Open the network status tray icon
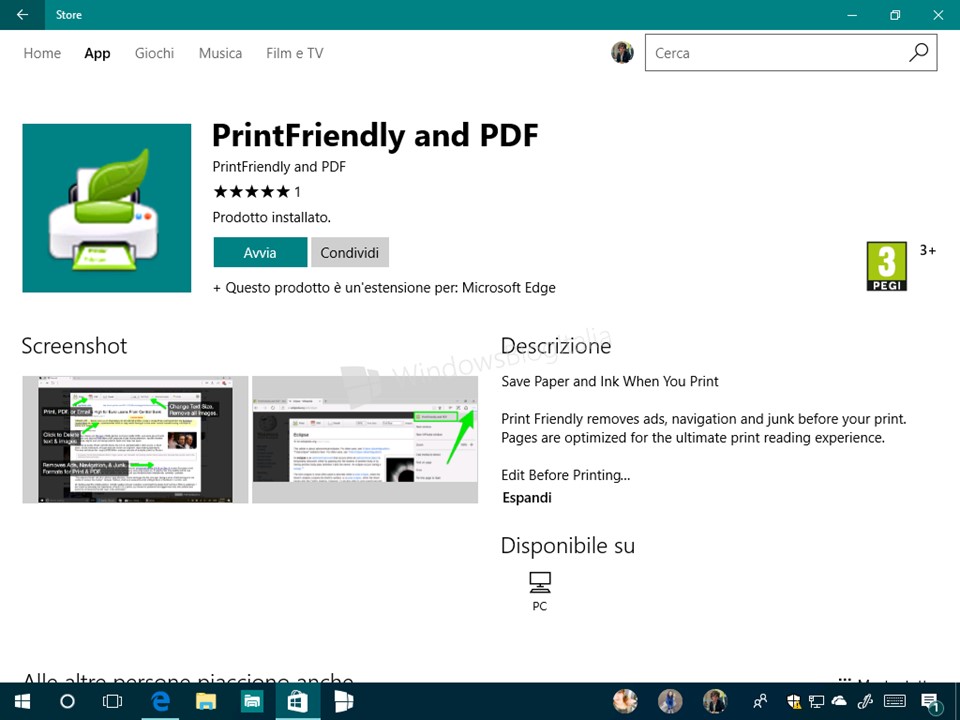The height and width of the screenshot is (720, 960). 816,701
